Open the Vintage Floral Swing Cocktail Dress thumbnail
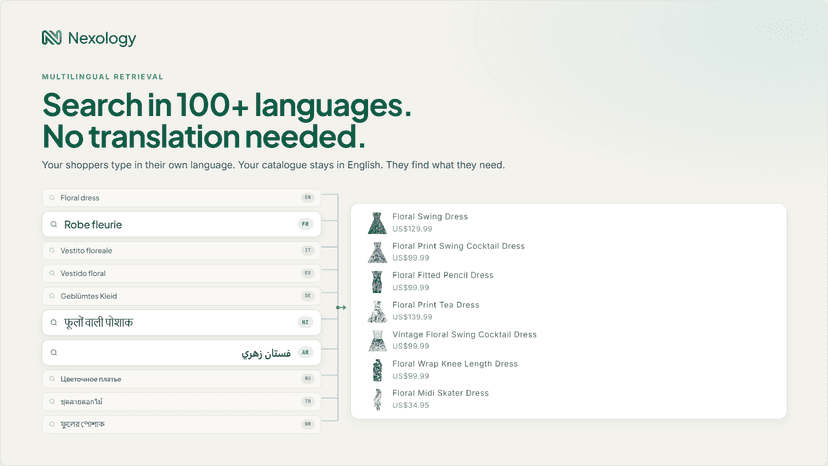Screen dimensions: 828x466 (x=377, y=341)
